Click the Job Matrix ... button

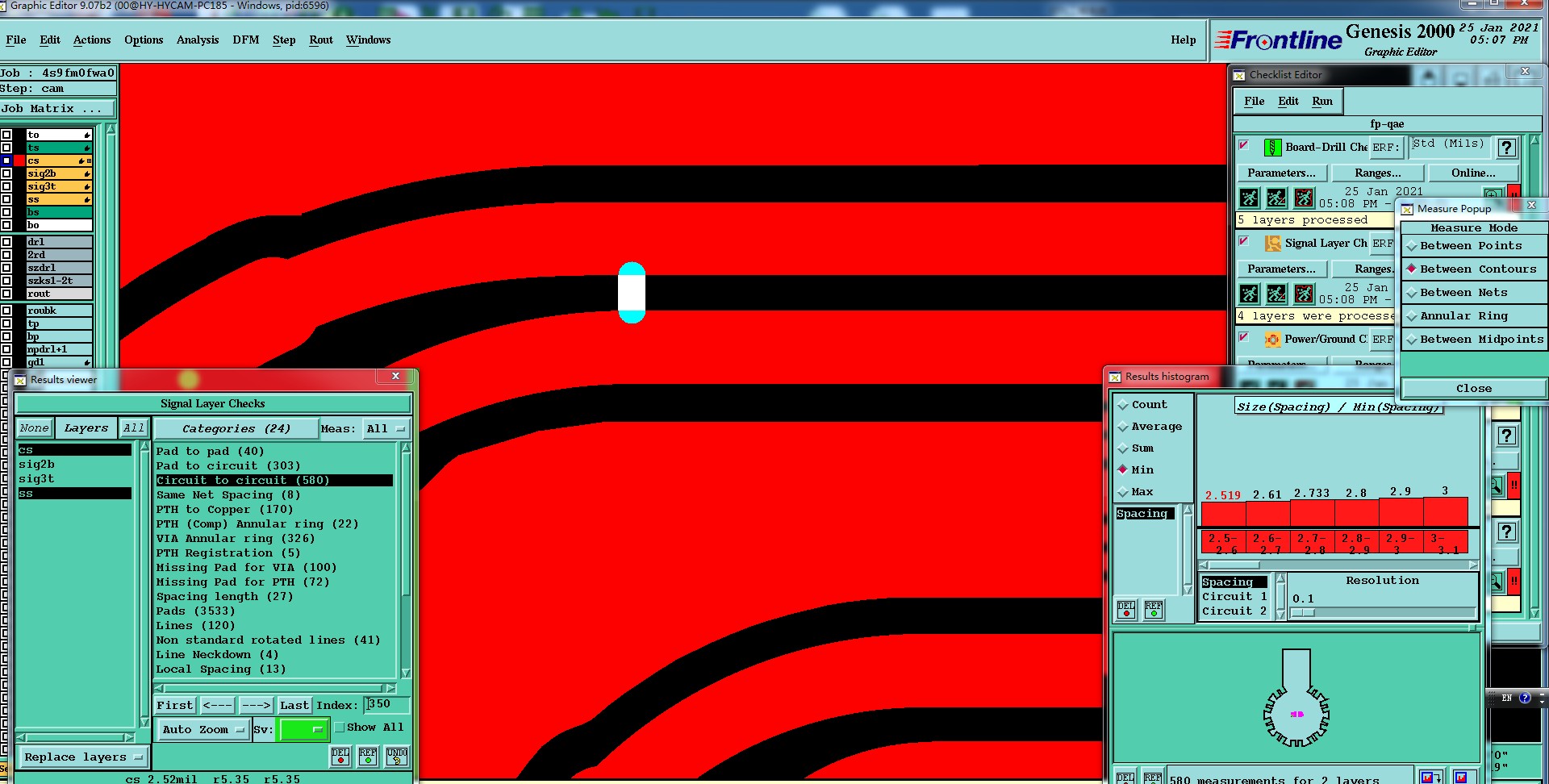(57, 108)
